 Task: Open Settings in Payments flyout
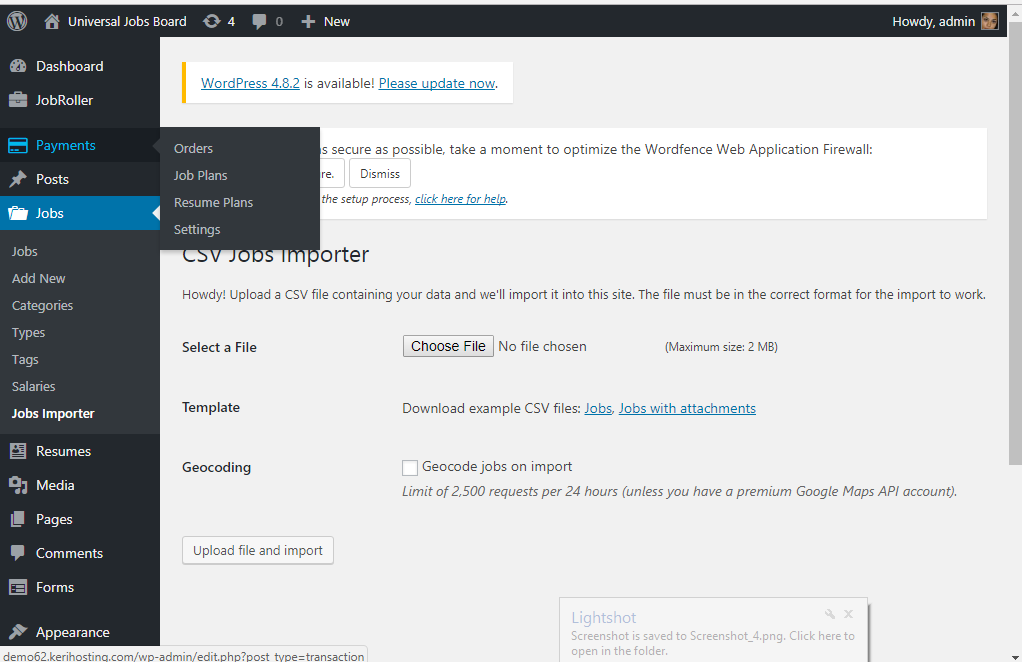pyautogui.click(x=197, y=229)
